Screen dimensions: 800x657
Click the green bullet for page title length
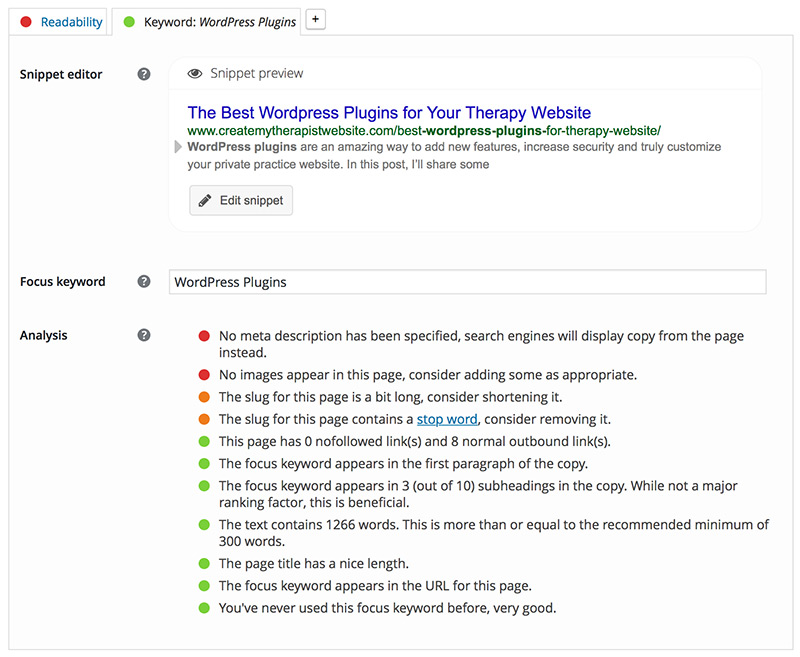[x=204, y=564]
